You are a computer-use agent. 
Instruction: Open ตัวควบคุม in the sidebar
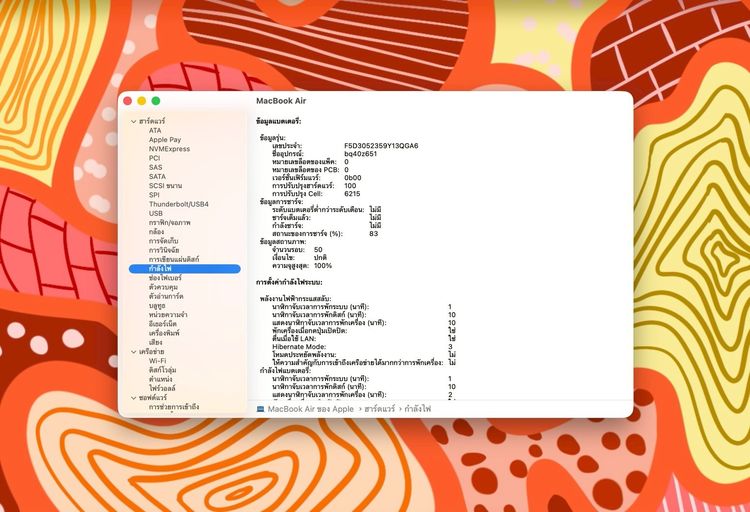[164, 287]
